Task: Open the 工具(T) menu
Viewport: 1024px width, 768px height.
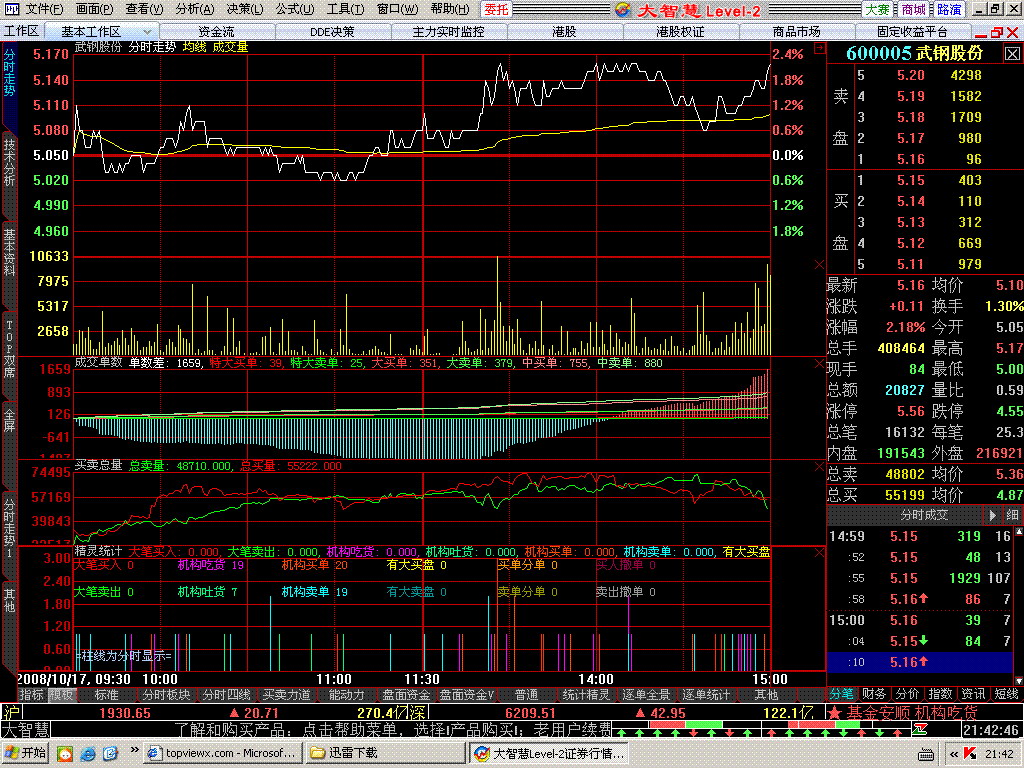Action: click(345, 10)
